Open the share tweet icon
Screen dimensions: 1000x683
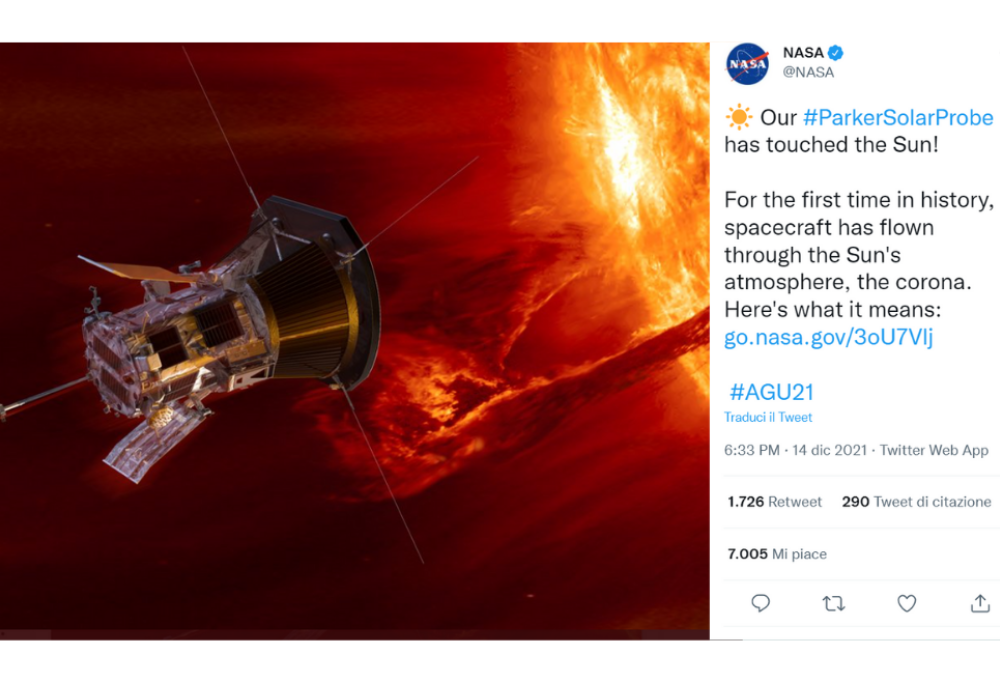click(979, 603)
